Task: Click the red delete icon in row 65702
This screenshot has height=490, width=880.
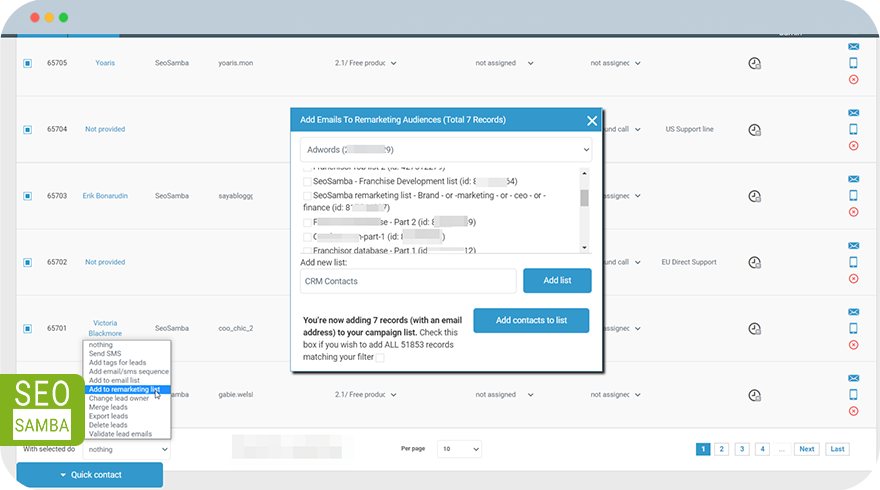Action: pyautogui.click(x=853, y=279)
